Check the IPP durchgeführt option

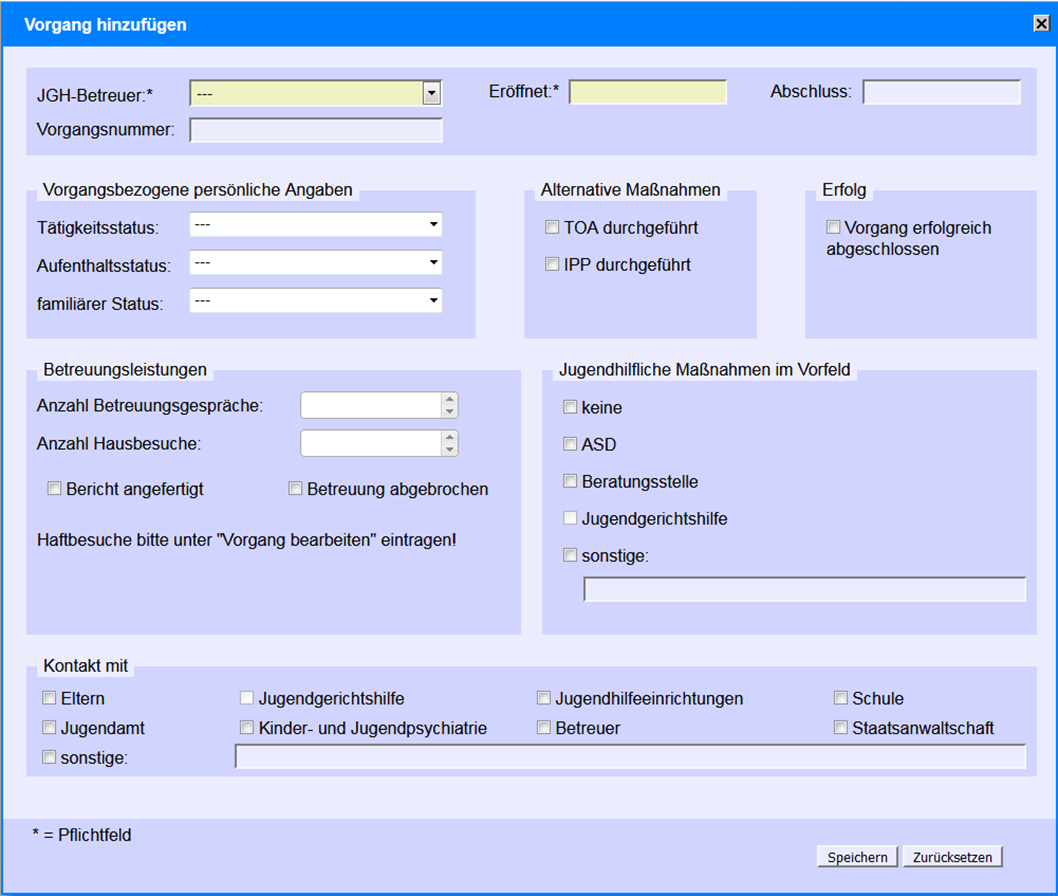tap(552, 265)
